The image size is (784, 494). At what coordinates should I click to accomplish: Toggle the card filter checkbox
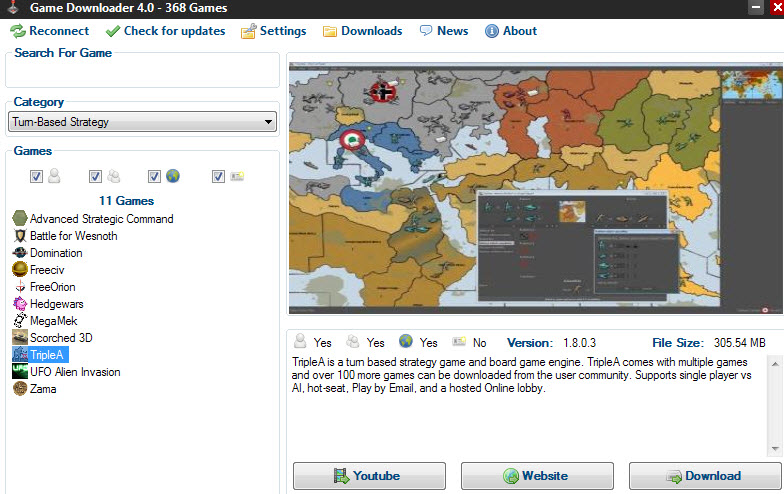pyautogui.click(x=218, y=176)
